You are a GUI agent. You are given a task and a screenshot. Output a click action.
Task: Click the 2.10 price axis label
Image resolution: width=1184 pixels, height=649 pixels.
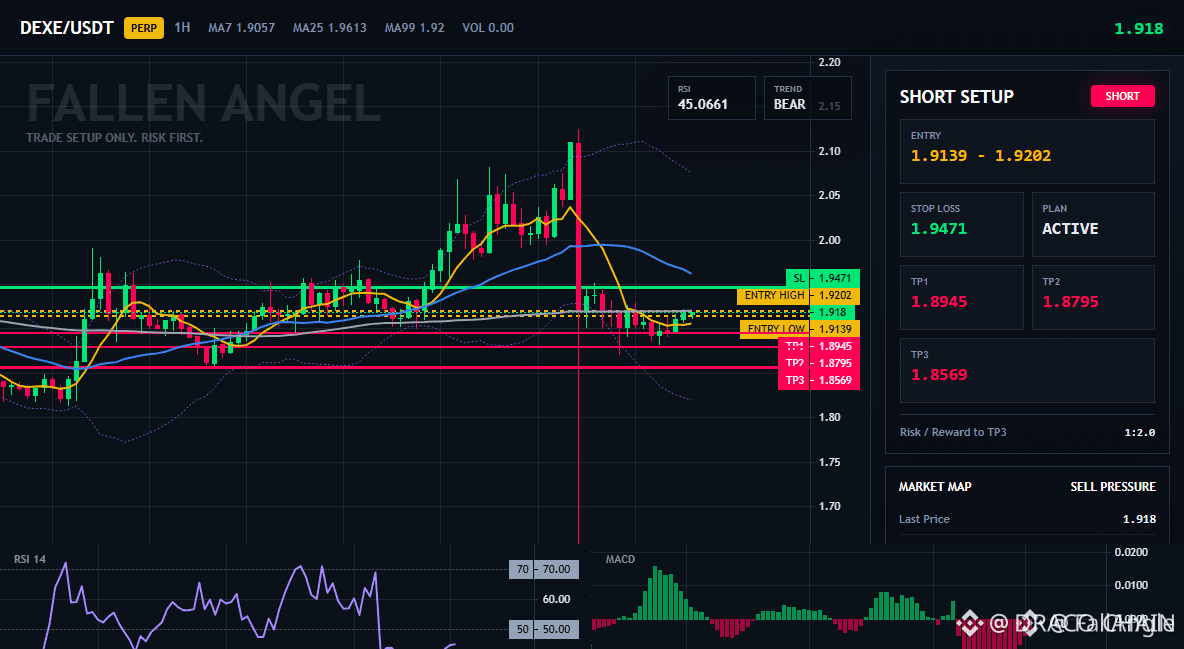click(829, 151)
